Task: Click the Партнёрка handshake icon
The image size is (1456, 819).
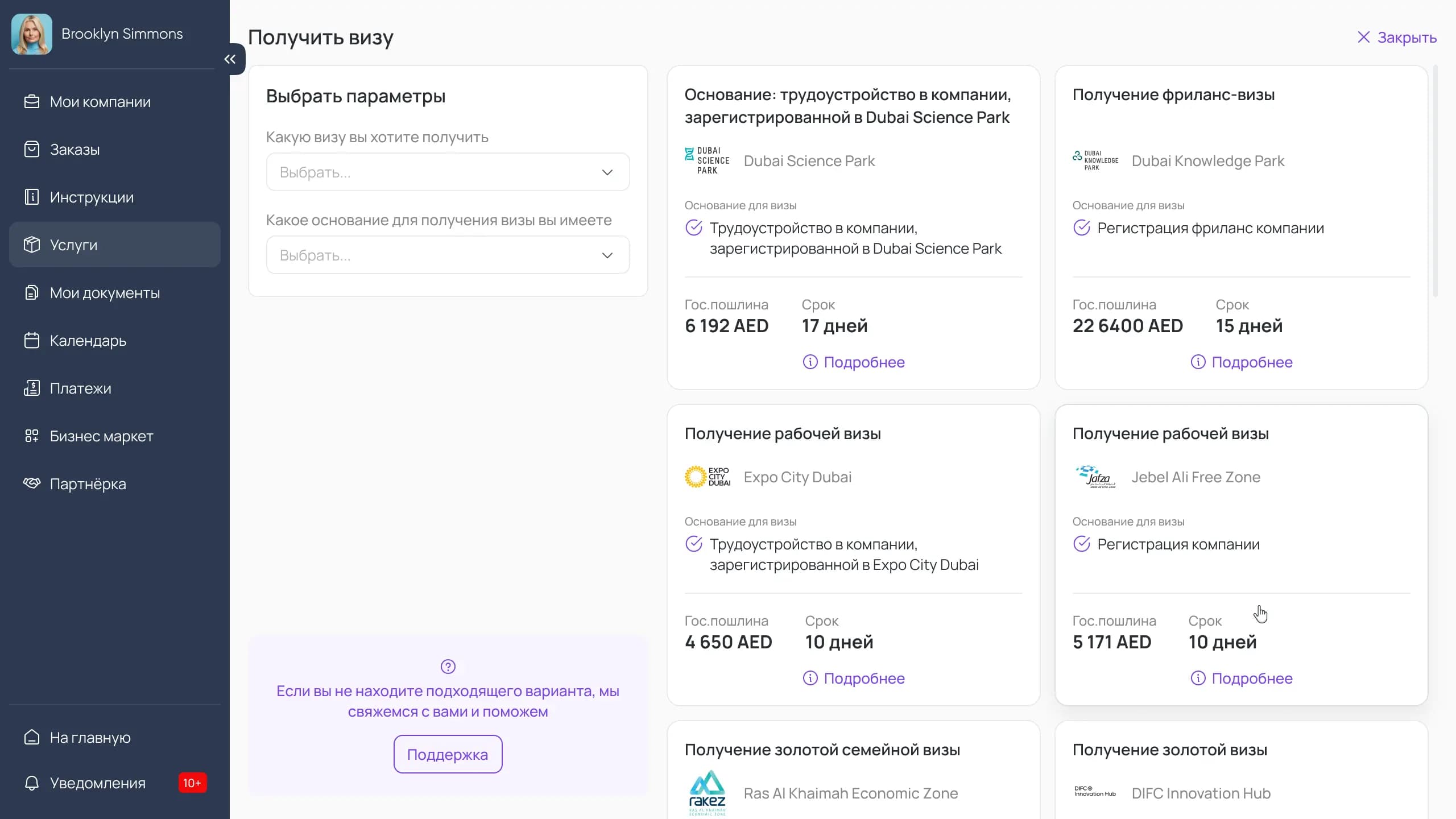Action: [x=32, y=483]
